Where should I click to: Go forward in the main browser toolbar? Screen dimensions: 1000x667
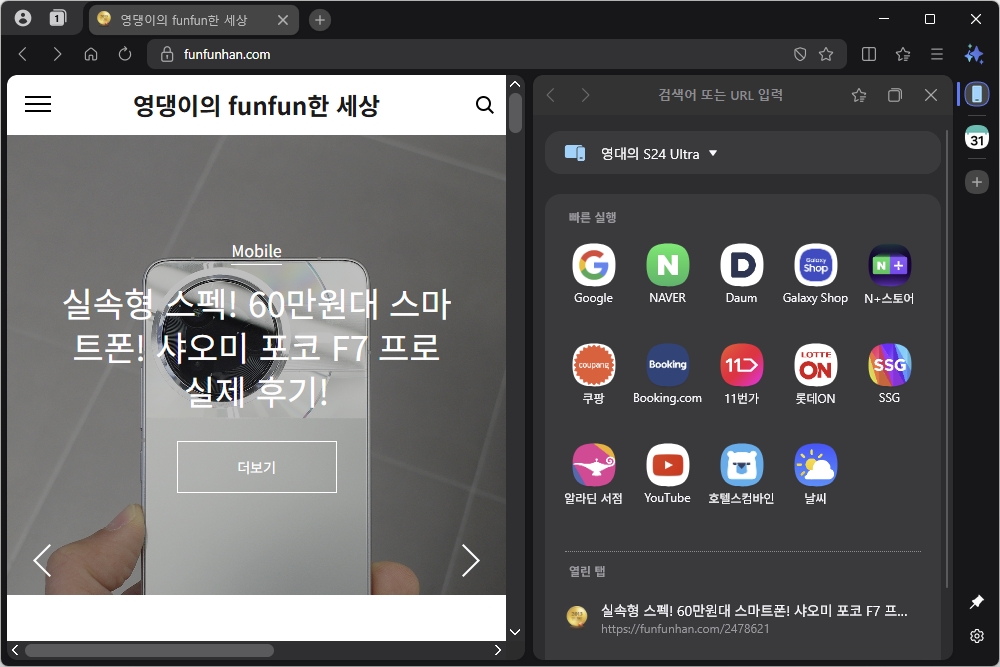point(57,54)
